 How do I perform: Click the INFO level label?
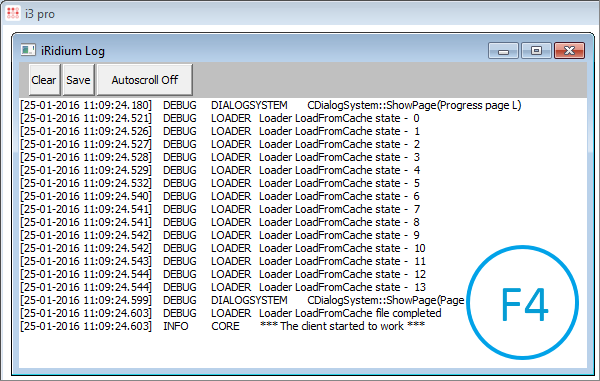[x=176, y=326]
